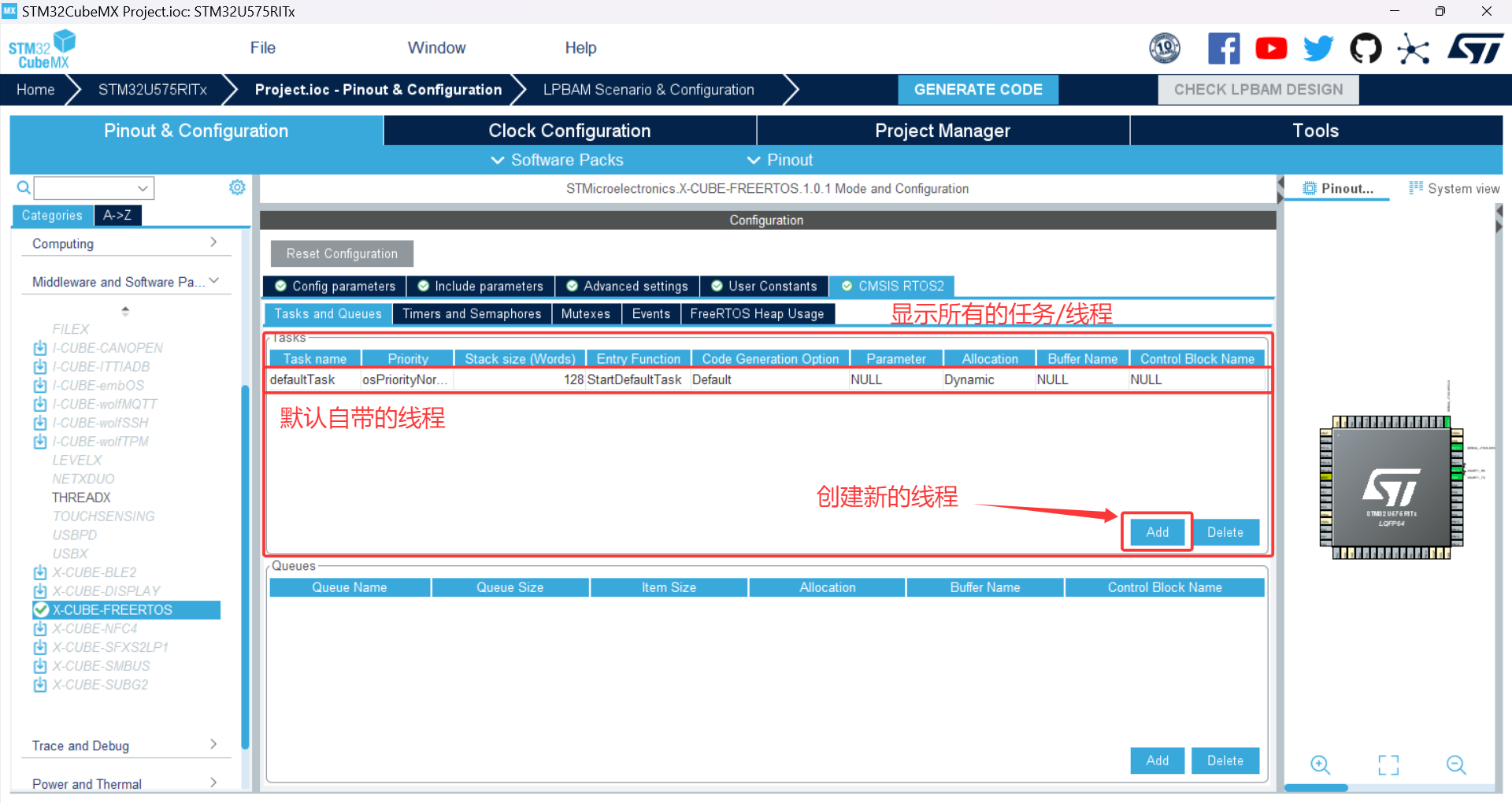The height and width of the screenshot is (803, 1512).
Task: Click GENERATE CODE button
Action: pyautogui.click(x=978, y=90)
